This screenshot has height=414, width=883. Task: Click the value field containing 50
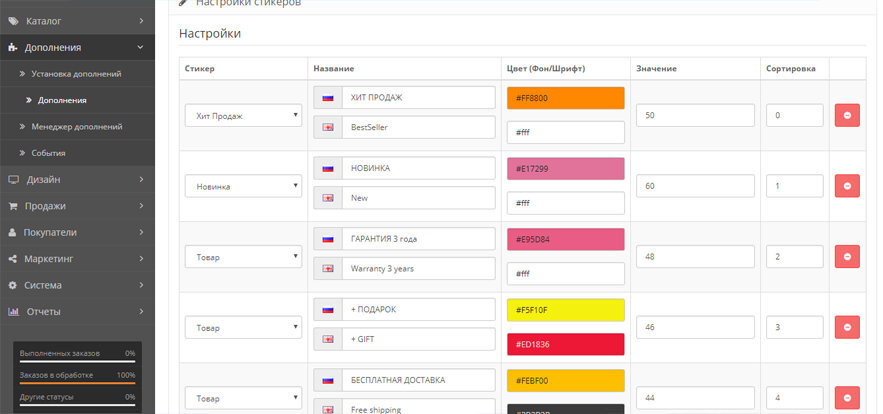click(694, 116)
